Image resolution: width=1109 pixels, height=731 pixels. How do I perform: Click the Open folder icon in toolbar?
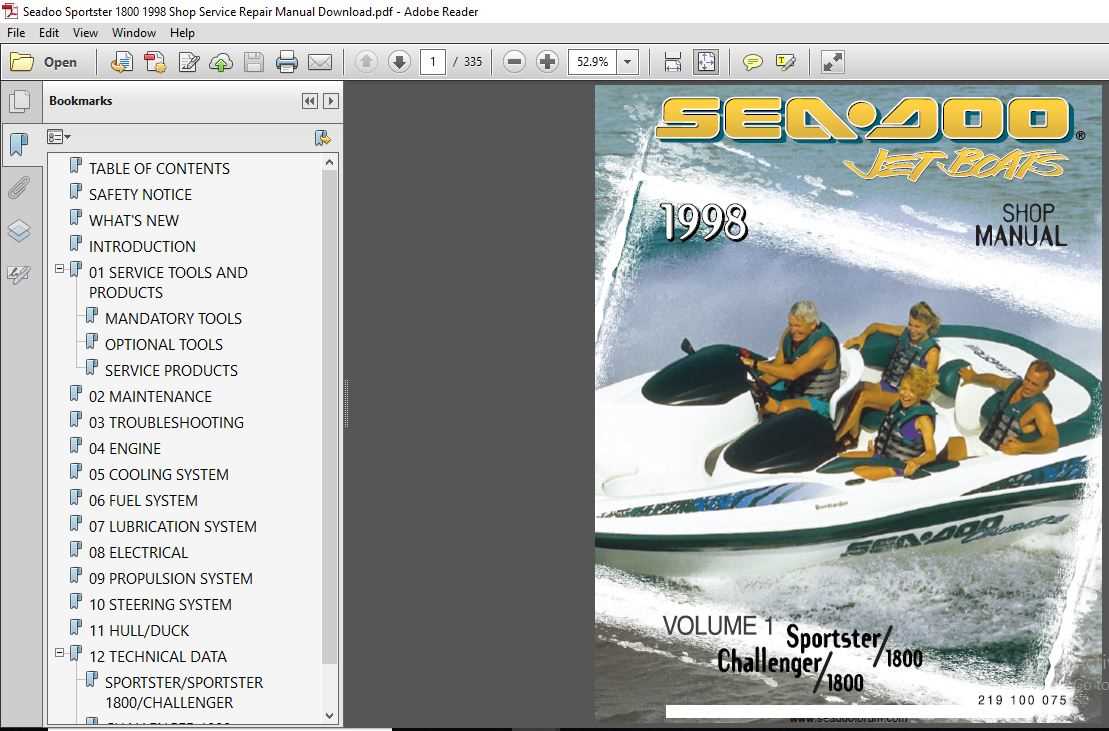coord(22,62)
